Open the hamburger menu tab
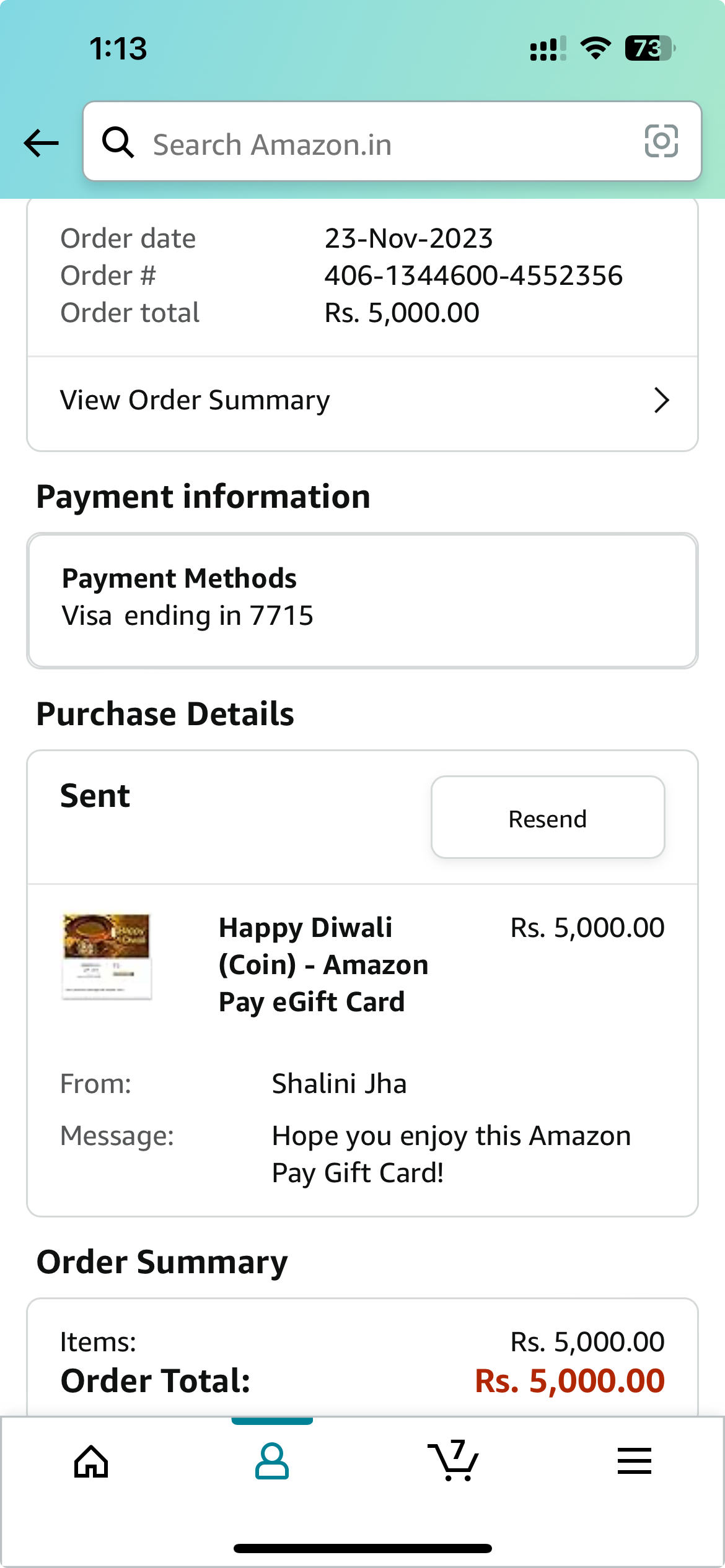This screenshot has width=725, height=1568. [634, 1461]
